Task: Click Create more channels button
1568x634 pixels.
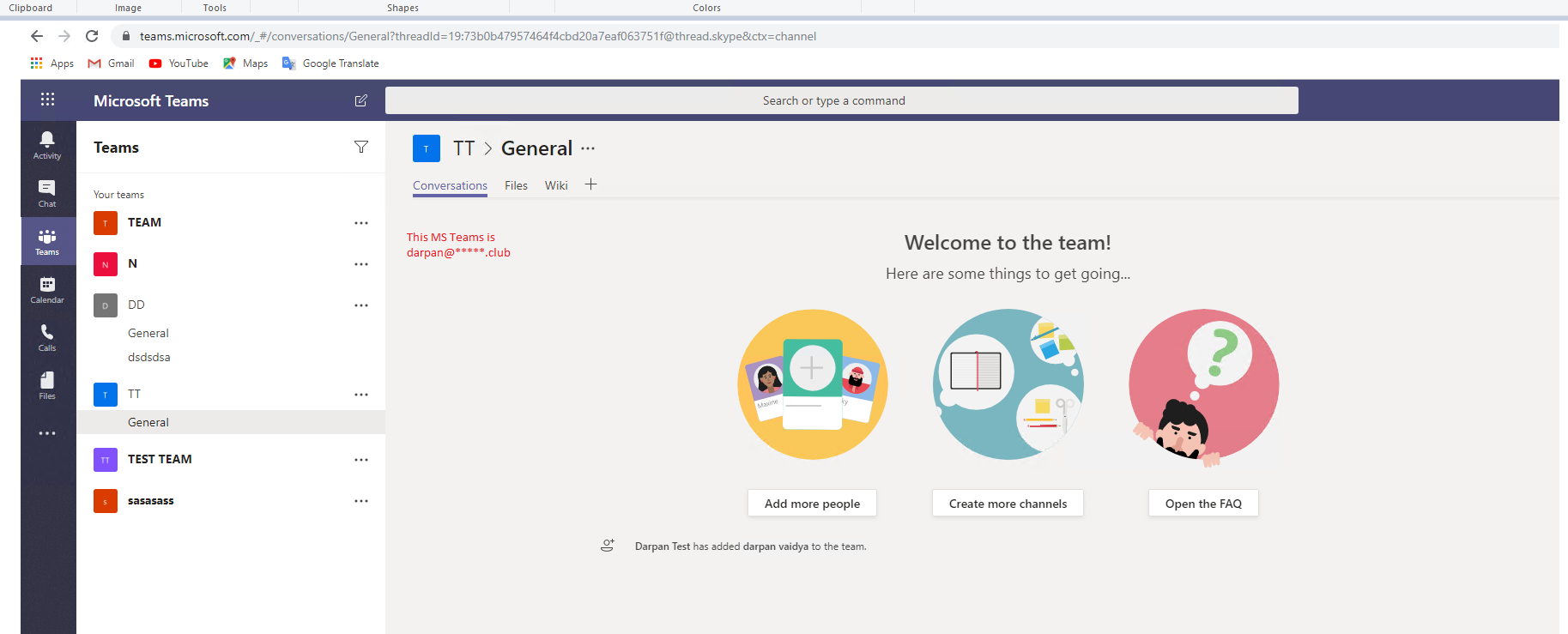Action: point(1008,504)
